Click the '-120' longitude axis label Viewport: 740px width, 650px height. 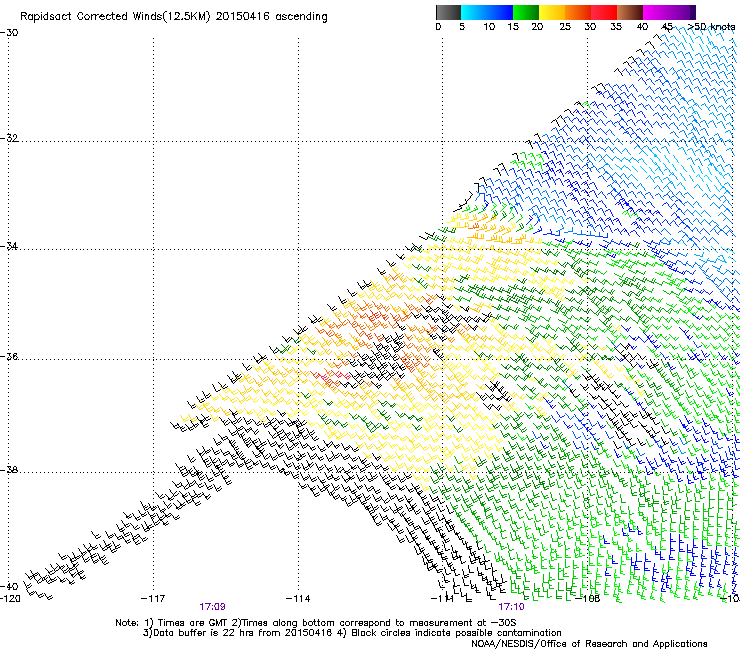tap(10, 599)
